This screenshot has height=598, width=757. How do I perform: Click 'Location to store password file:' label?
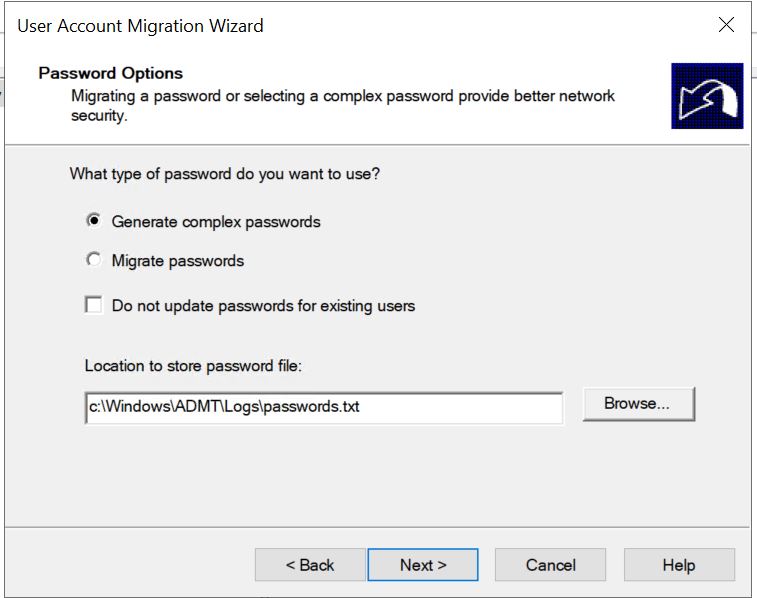(x=193, y=366)
